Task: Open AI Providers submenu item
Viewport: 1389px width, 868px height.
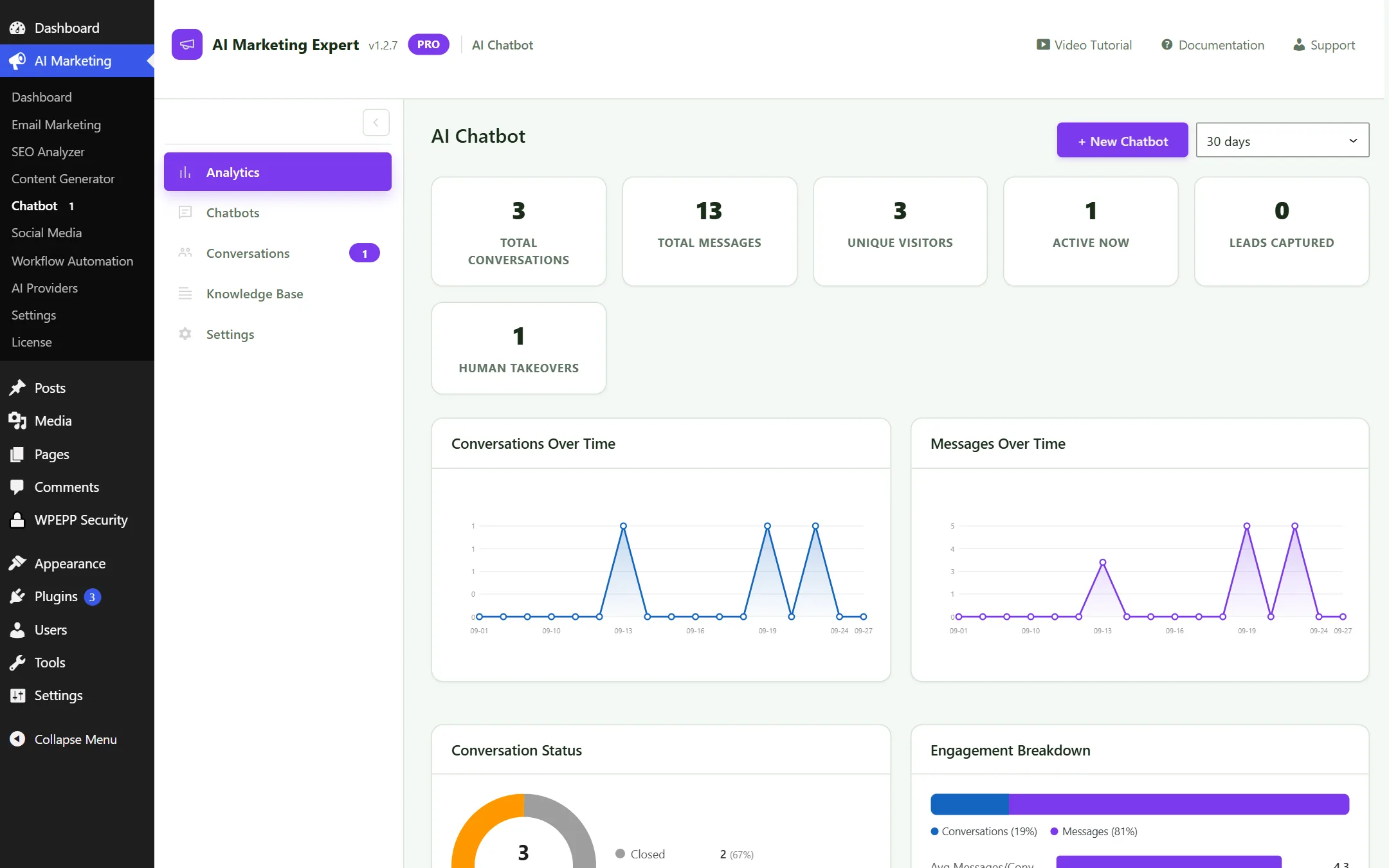Action: click(44, 287)
